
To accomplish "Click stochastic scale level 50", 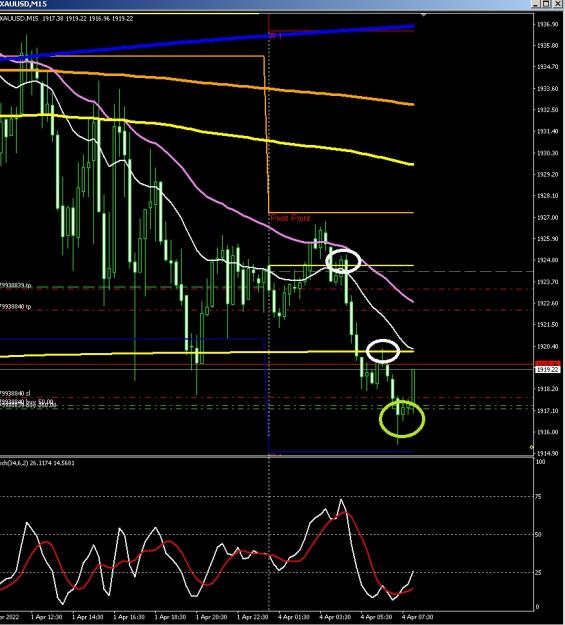I will point(539,535).
